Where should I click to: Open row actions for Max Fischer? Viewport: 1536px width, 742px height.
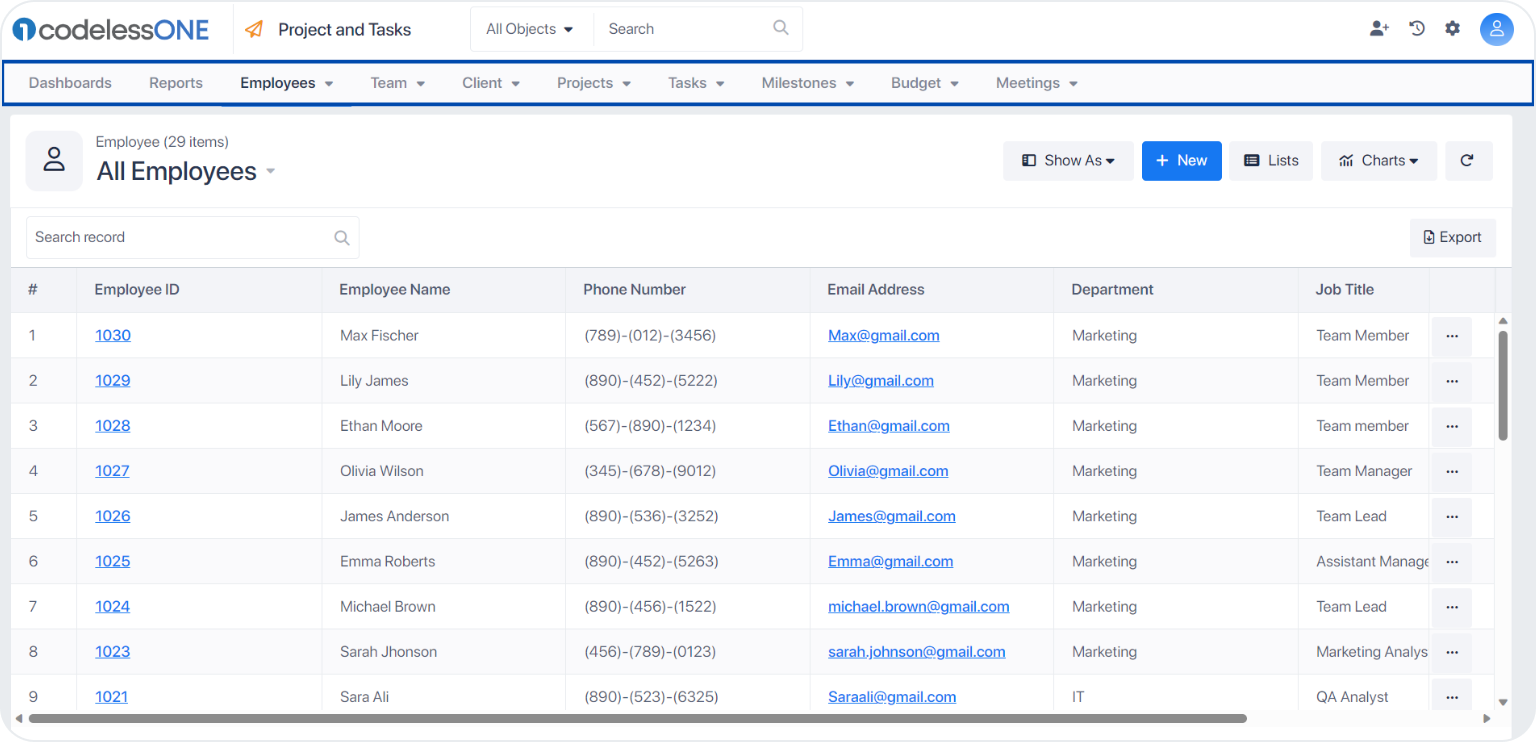[x=1452, y=336]
